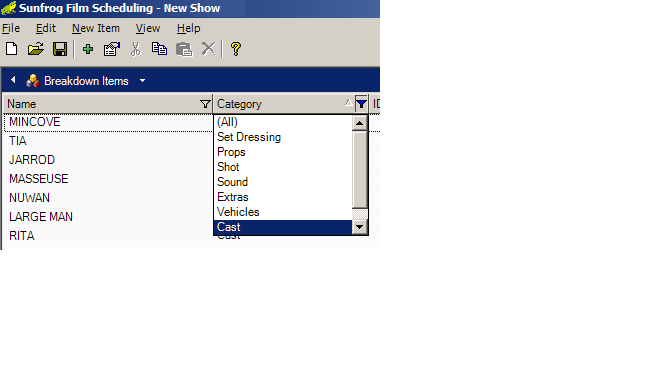Open help with the question mark icon
Viewport: 664px width, 383px height.
tap(236, 49)
